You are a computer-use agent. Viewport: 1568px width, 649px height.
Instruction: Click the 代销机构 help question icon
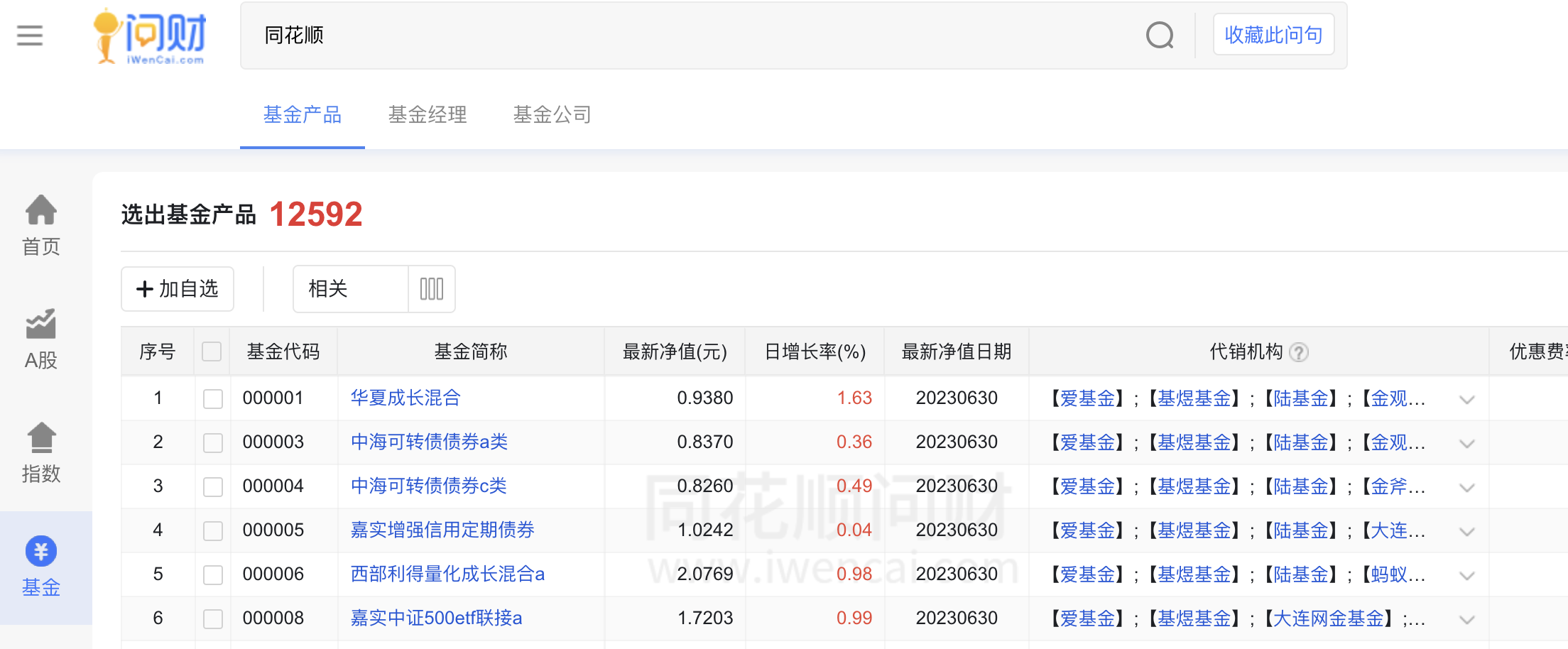pyautogui.click(x=1299, y=352)
